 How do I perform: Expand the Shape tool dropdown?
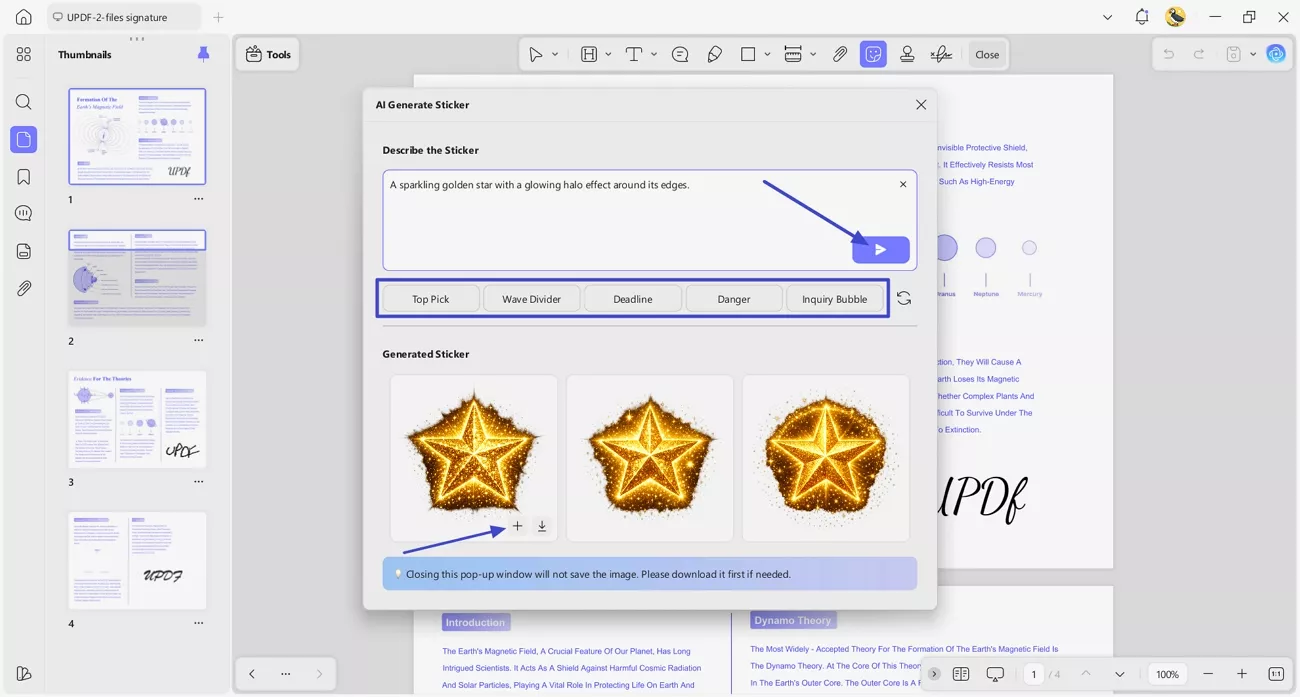767,53
